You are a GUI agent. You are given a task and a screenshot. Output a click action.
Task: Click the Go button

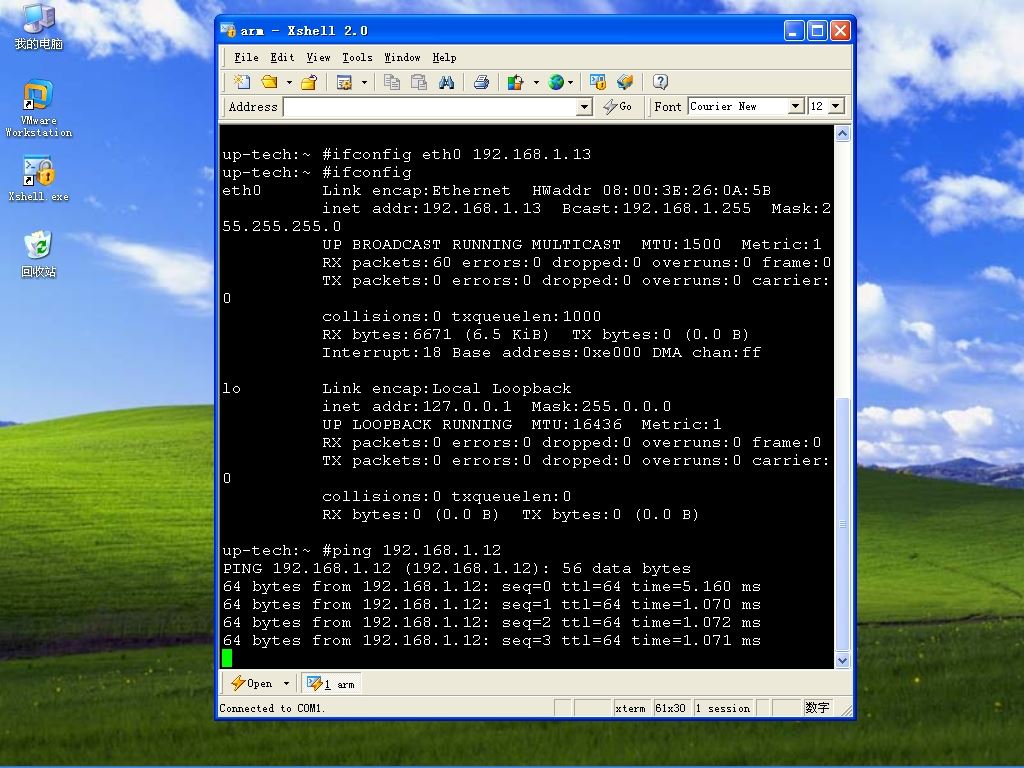click(x=617, y=106)
